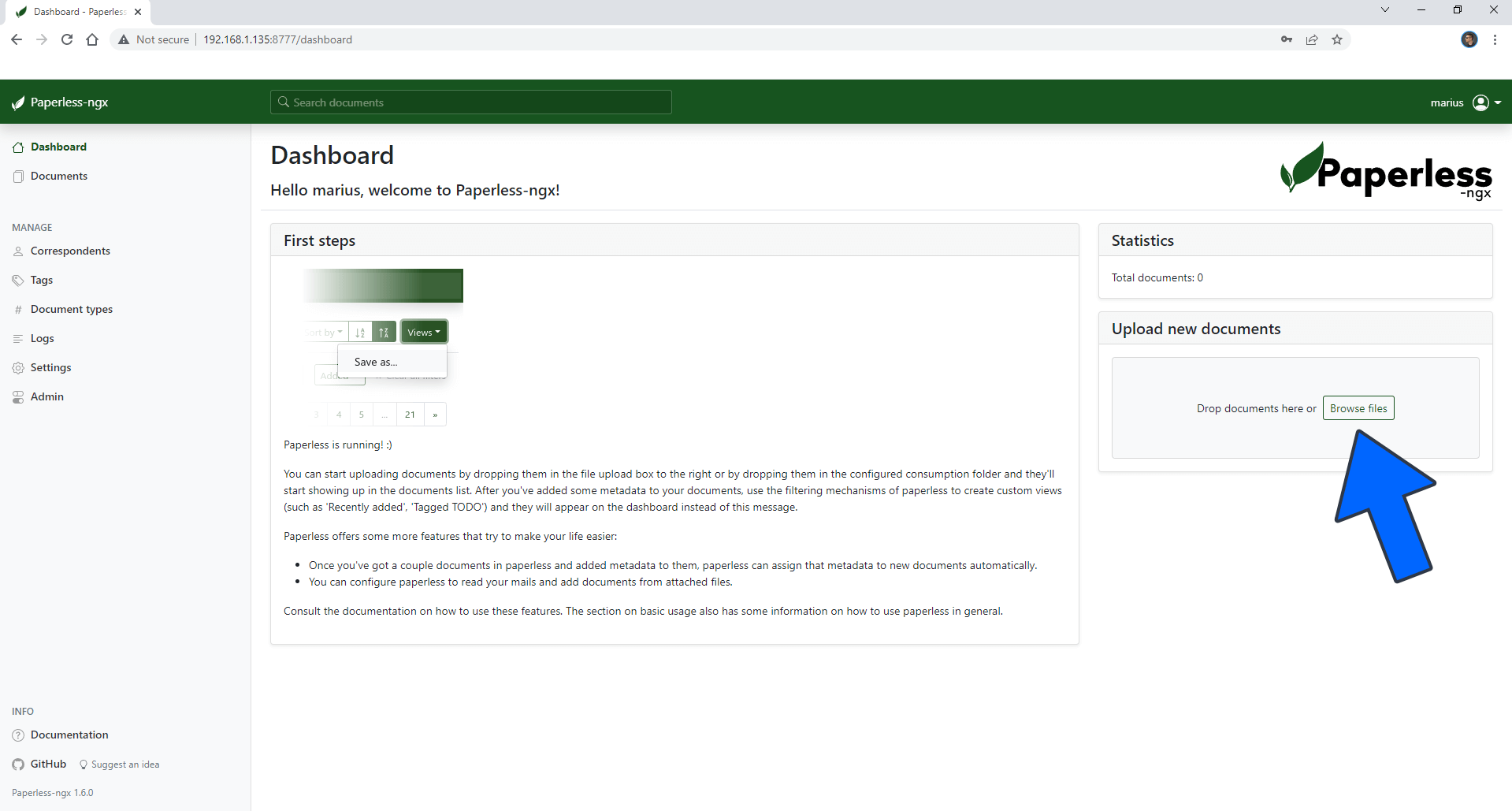Reload the page in the browser
Image resolution: width=1512 pixels, height=811 pixels.
tap(67, 39)
